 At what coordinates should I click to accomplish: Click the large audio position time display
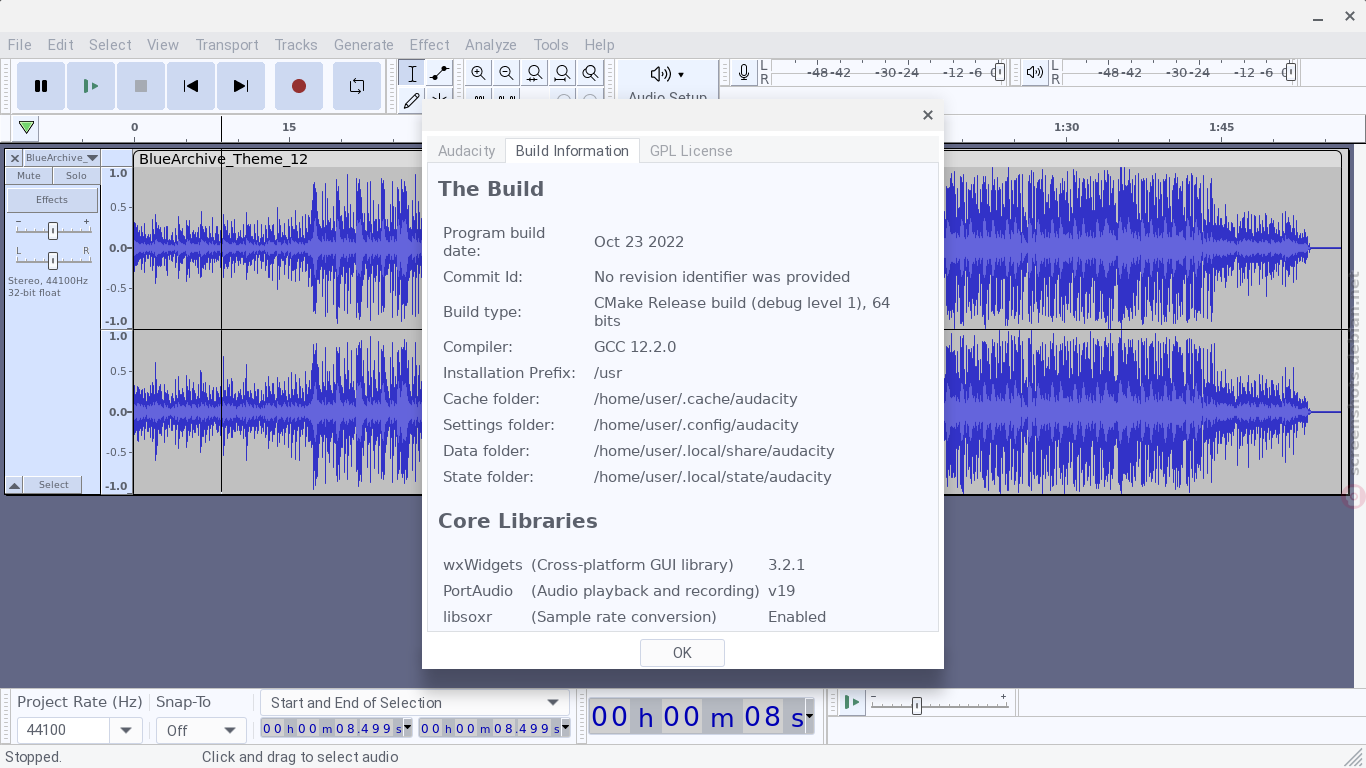(x=697, y=717)
